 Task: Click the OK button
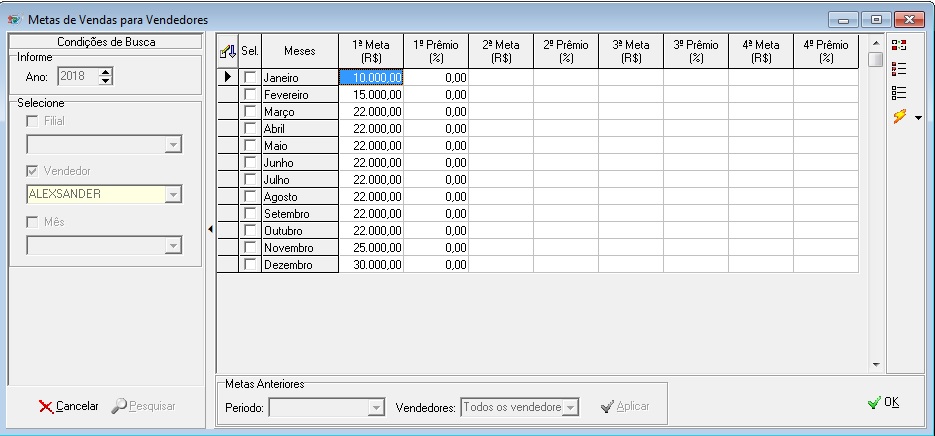(x=883, y=403)
